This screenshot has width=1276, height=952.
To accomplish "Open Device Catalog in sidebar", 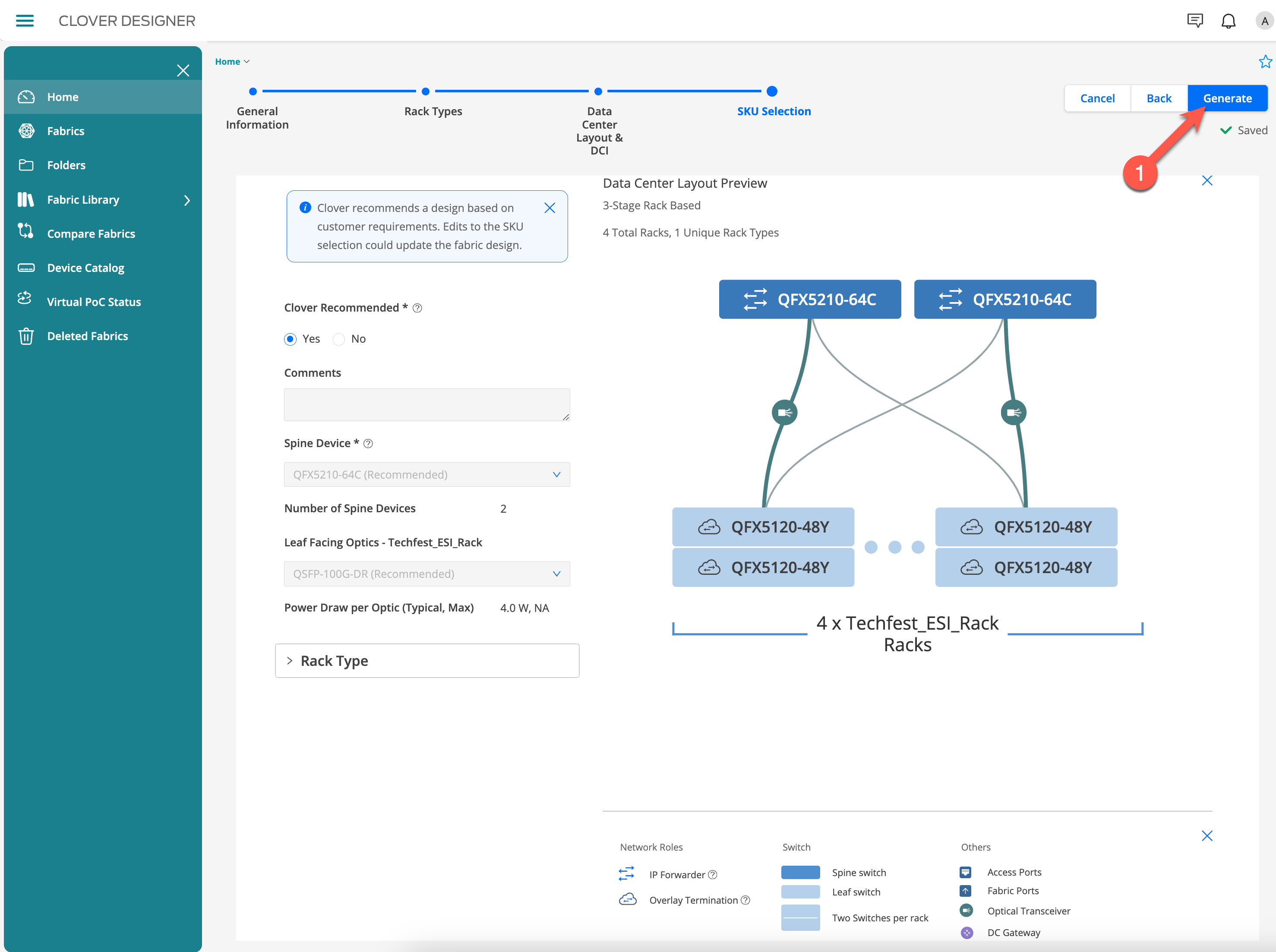I will 85,268.
